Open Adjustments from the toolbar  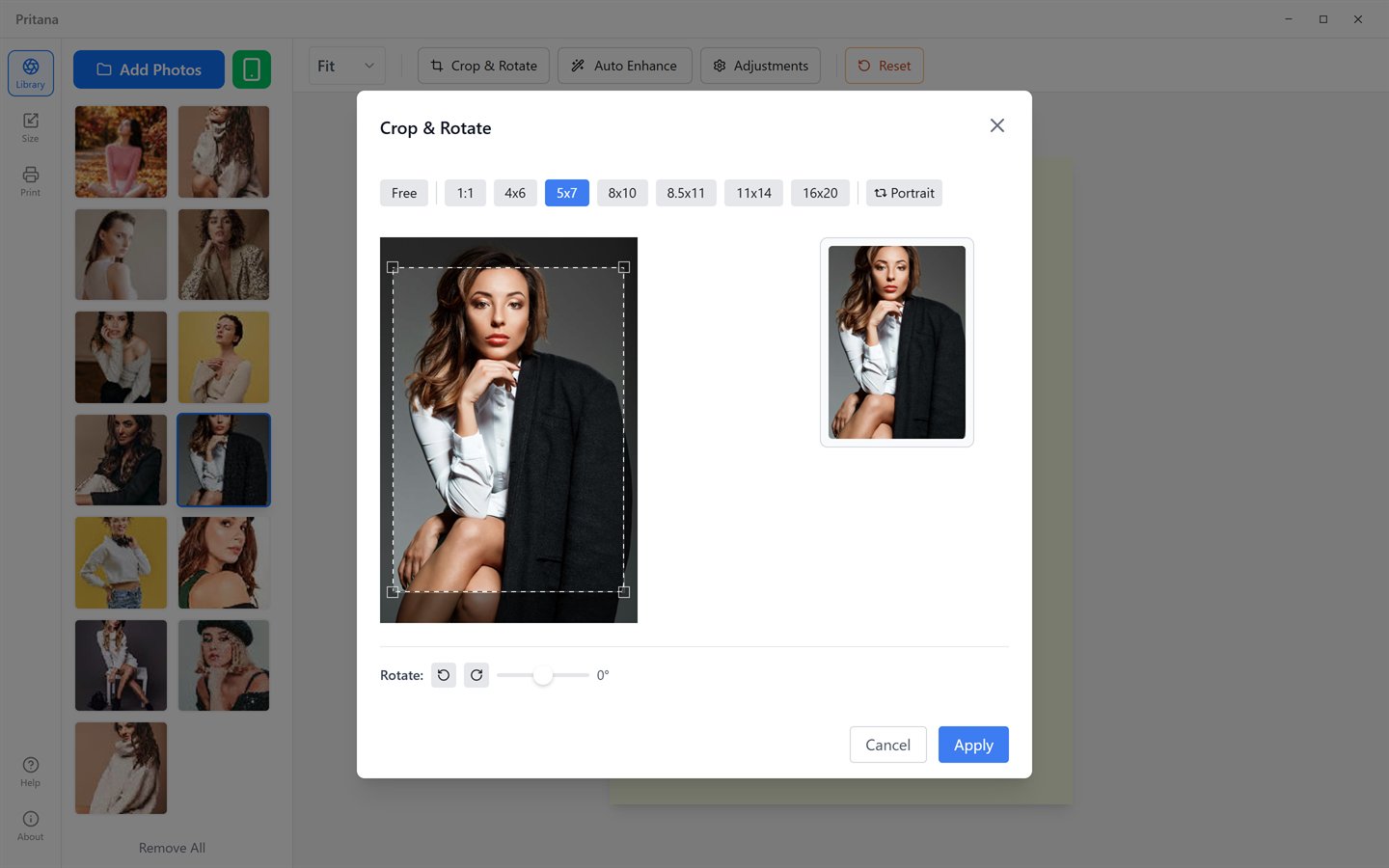(760, 66)
